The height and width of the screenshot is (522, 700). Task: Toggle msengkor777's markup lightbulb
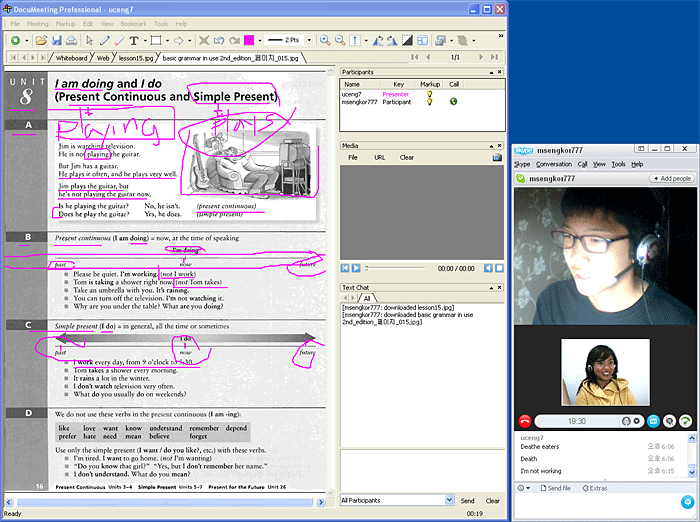(x=429, y=102)
